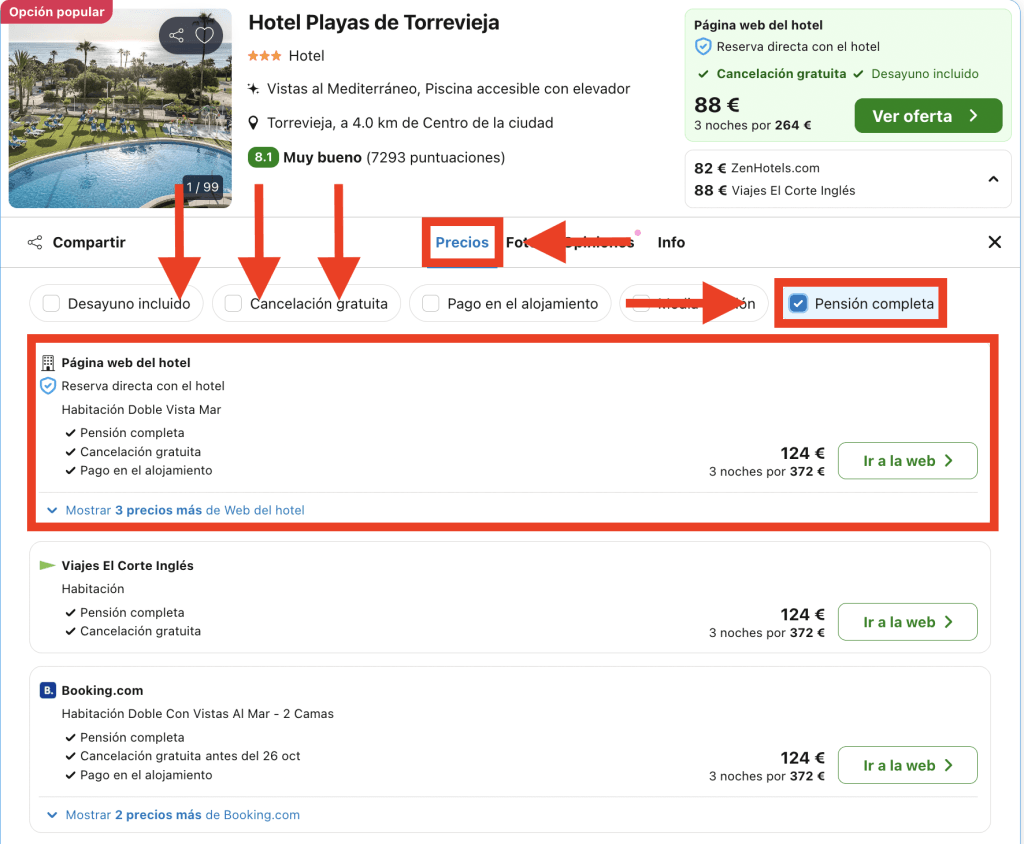
Task: Collapse the ZenHotels price list chevron
Action: [x=993, y=179]
